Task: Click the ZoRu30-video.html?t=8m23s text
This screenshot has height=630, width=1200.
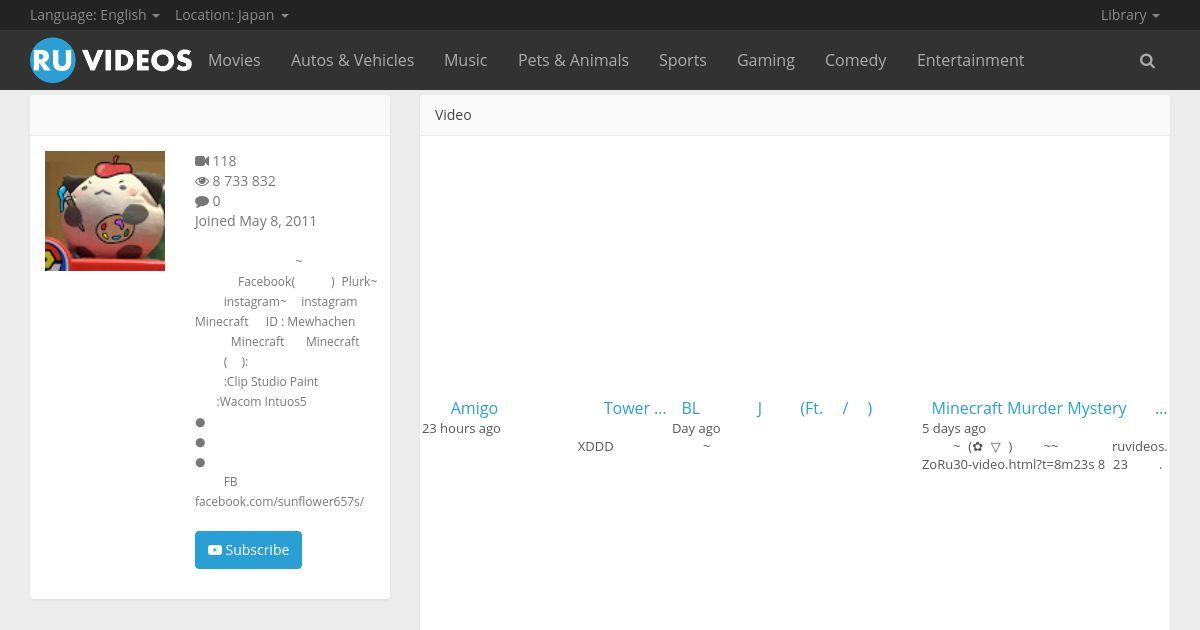Action: pyautogui.click(x=1008, y=464)
